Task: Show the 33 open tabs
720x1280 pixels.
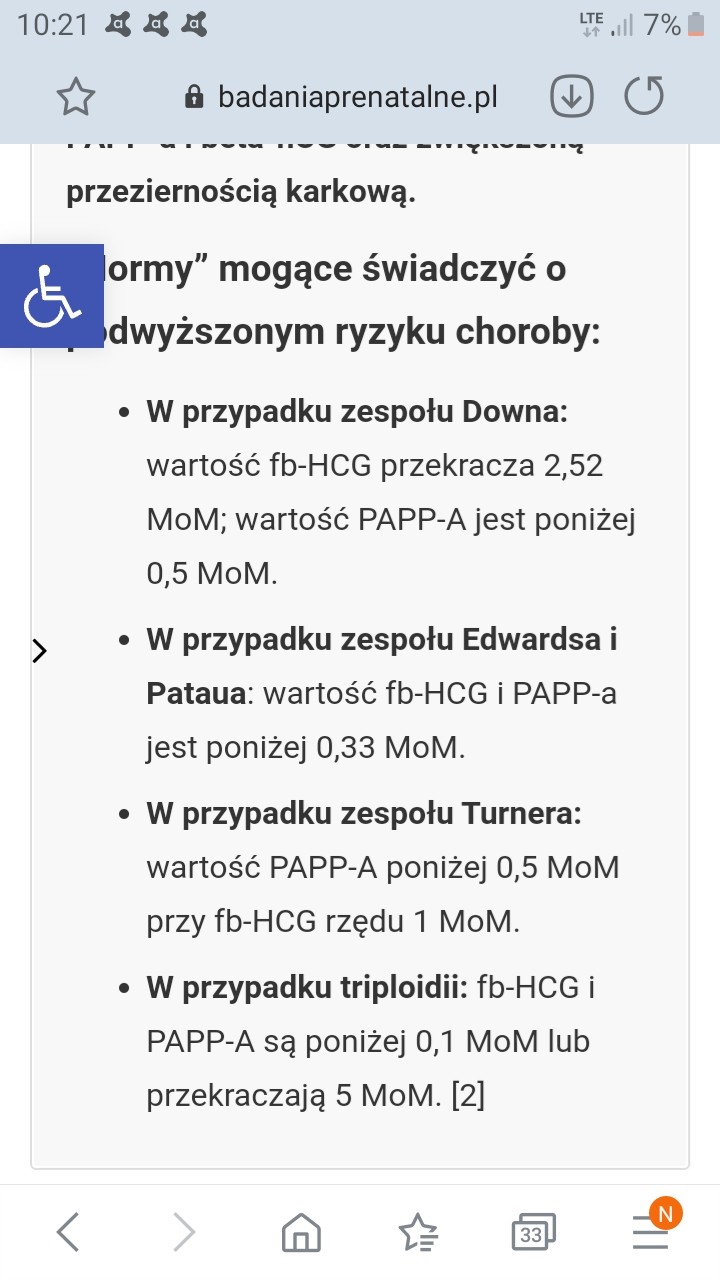Action: [533, 1233]
